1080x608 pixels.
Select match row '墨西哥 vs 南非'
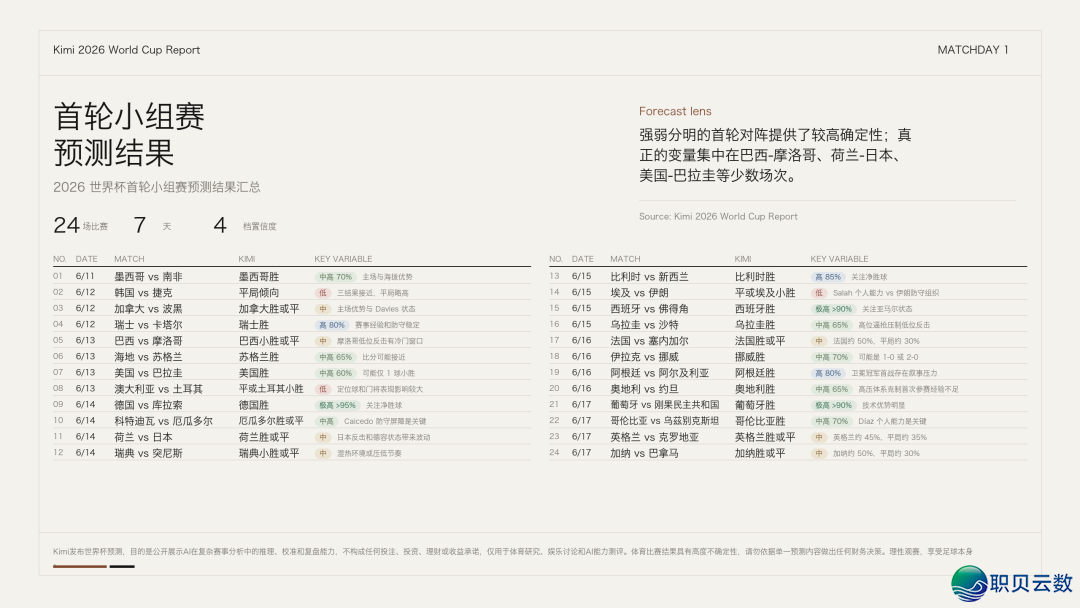coord(292,276)
